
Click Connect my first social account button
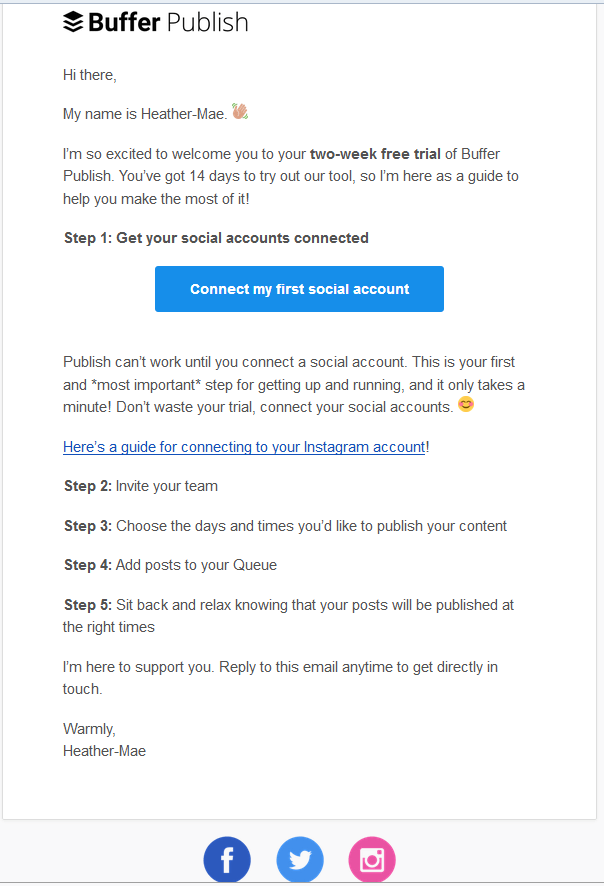[299, 289]
